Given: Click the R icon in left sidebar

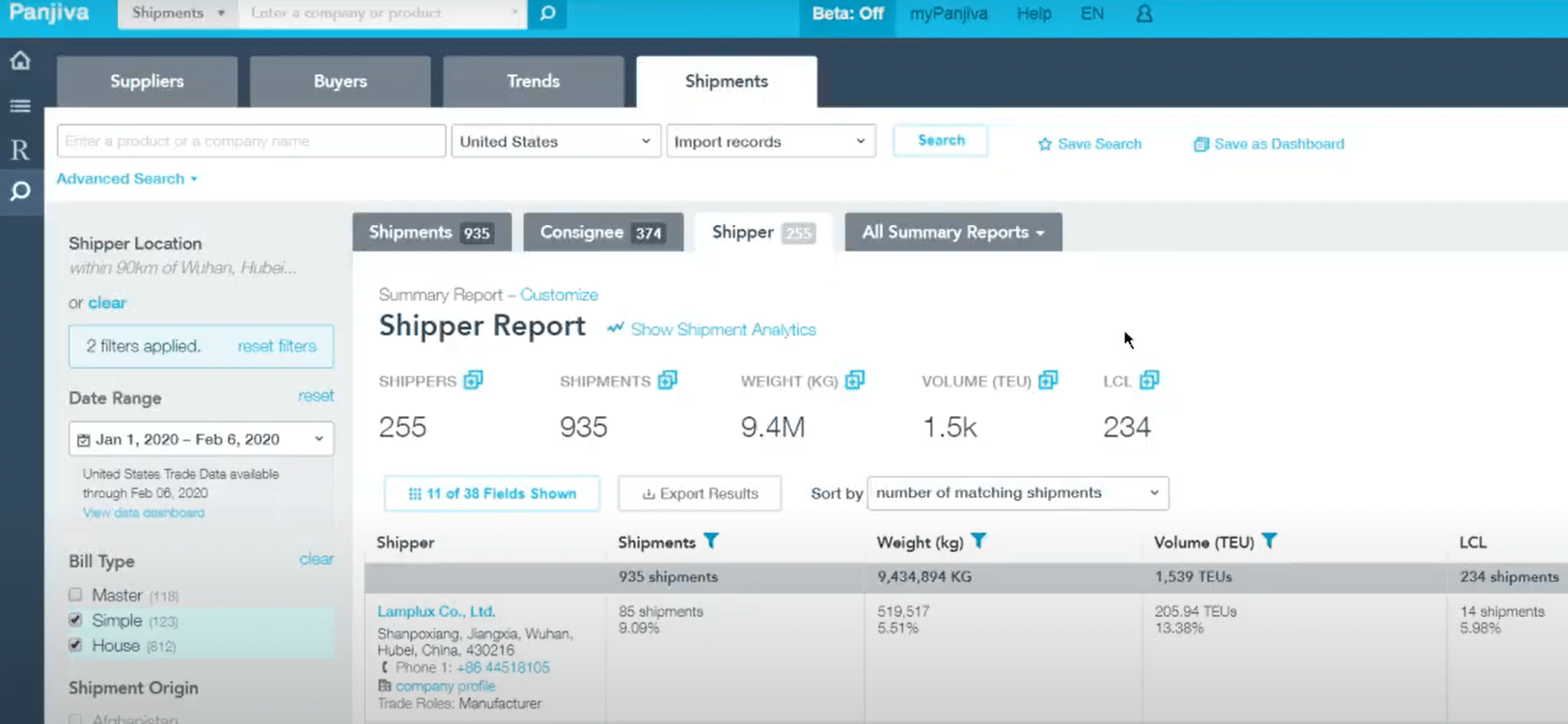Looking at the screenshot, I should (20, 150).
